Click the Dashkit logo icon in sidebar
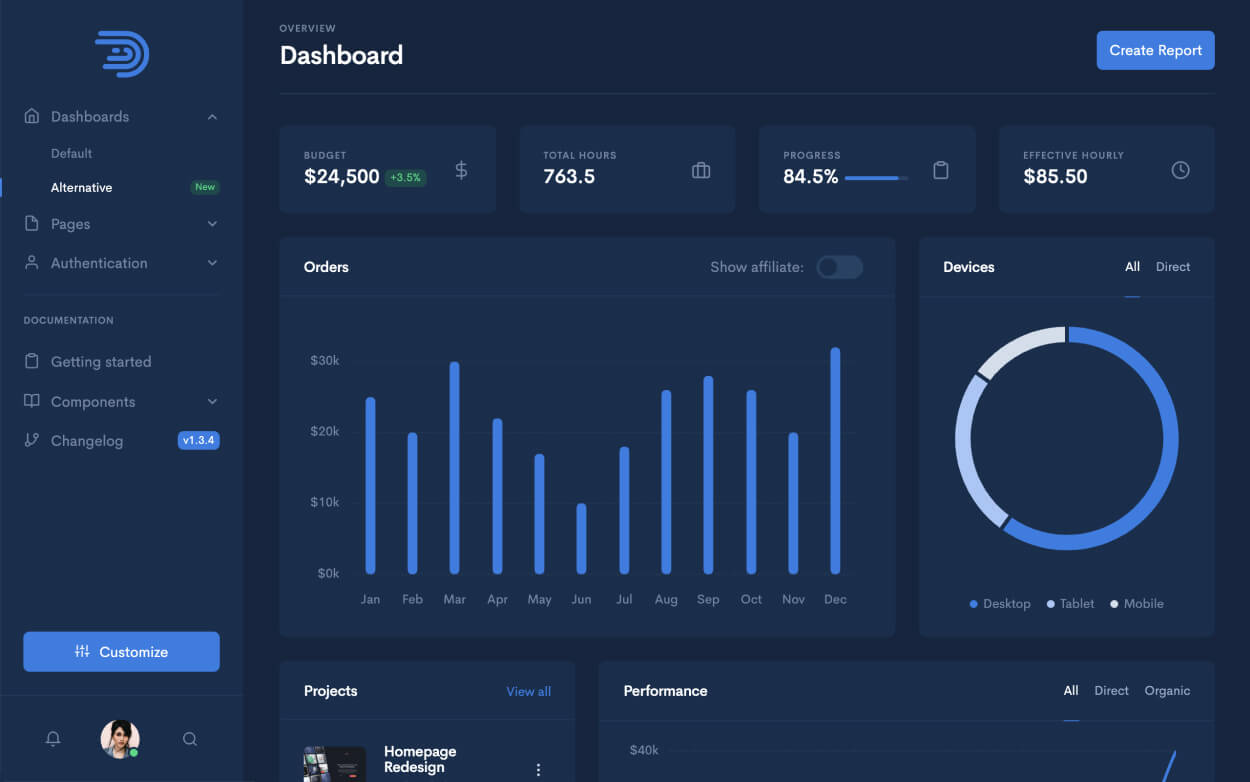 click(x=122, y=54)
